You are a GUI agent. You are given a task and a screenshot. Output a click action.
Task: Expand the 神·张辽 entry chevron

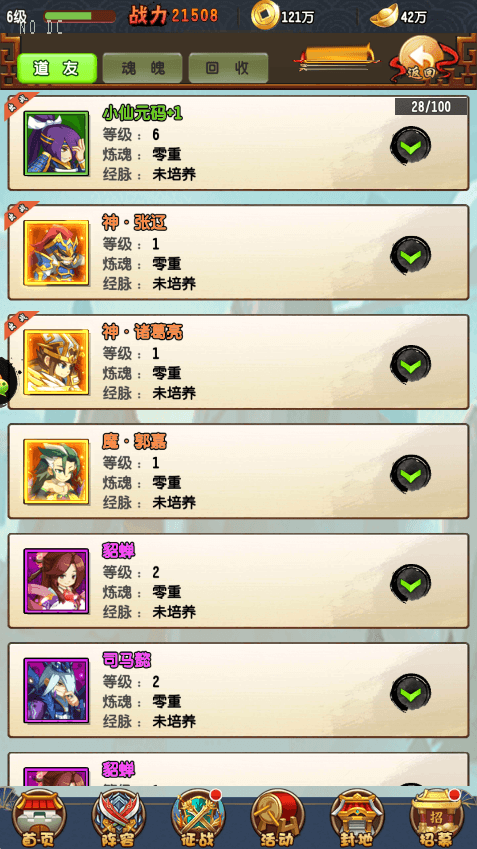(x=411, y=255)
